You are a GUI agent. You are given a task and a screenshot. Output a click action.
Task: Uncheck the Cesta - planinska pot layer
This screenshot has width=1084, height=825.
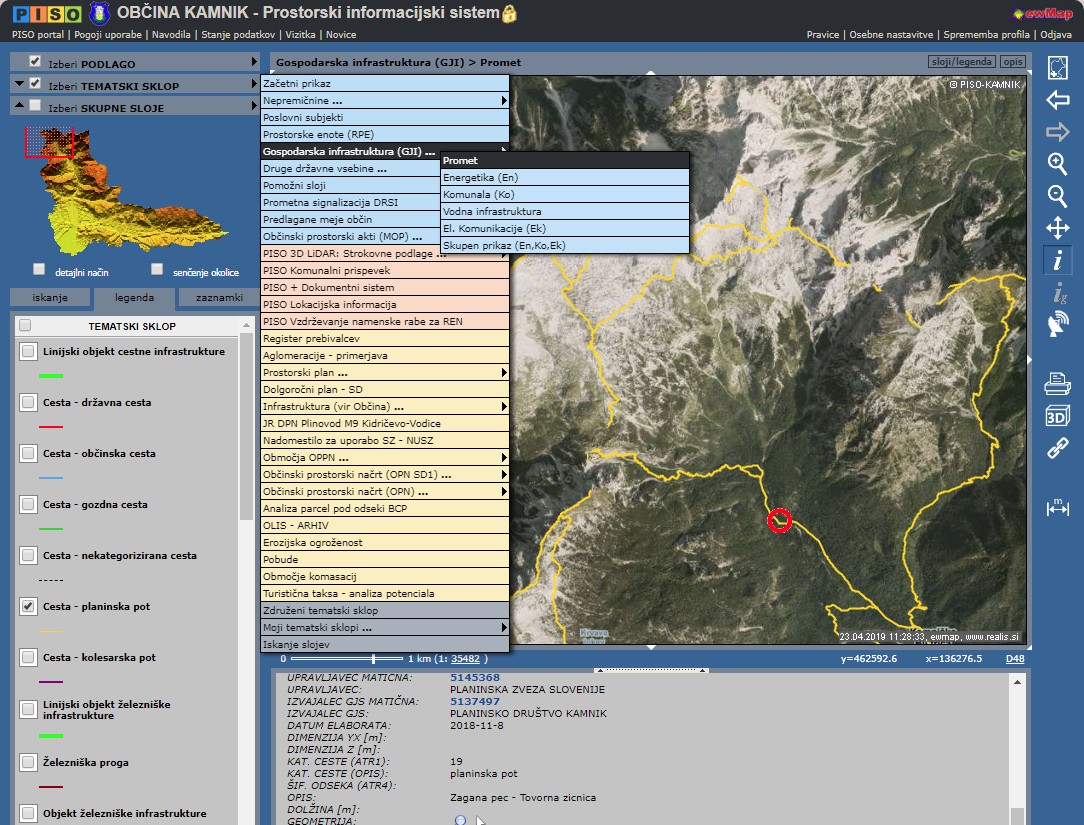pyautogui.click(x=28, y=606)
